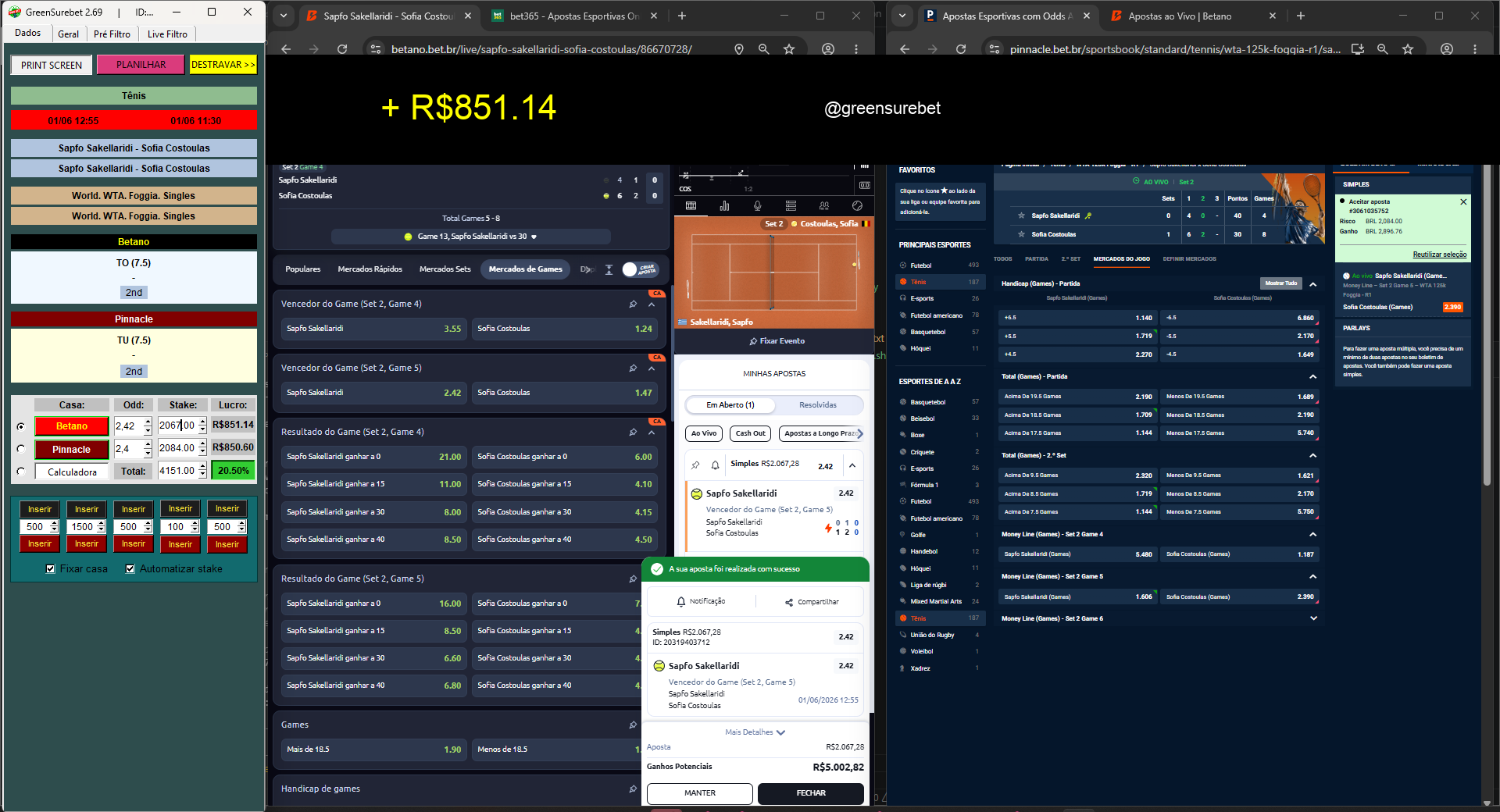
Task: Open the tab search dropdown in Pinnacle browser window
Action: coord(902,16)
